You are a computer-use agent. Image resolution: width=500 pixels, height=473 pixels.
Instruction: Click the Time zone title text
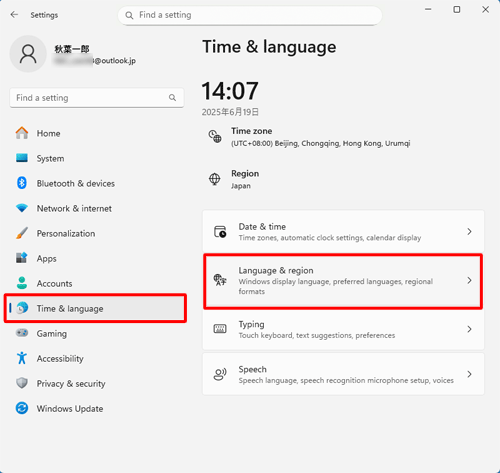252,131
